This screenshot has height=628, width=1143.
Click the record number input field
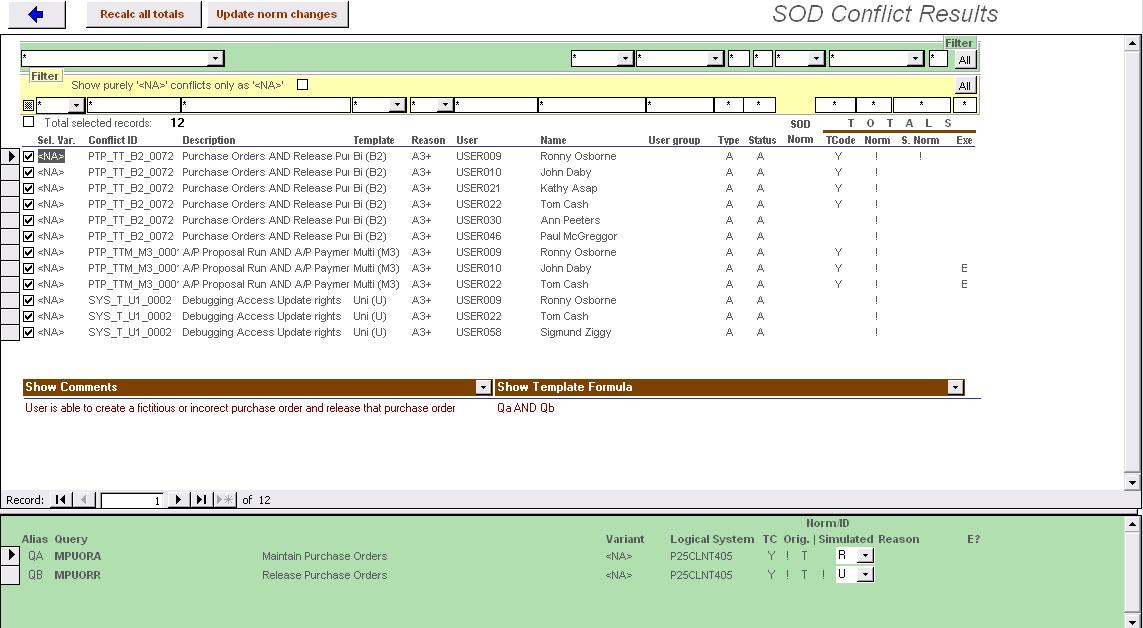click(x=132, y=501)
